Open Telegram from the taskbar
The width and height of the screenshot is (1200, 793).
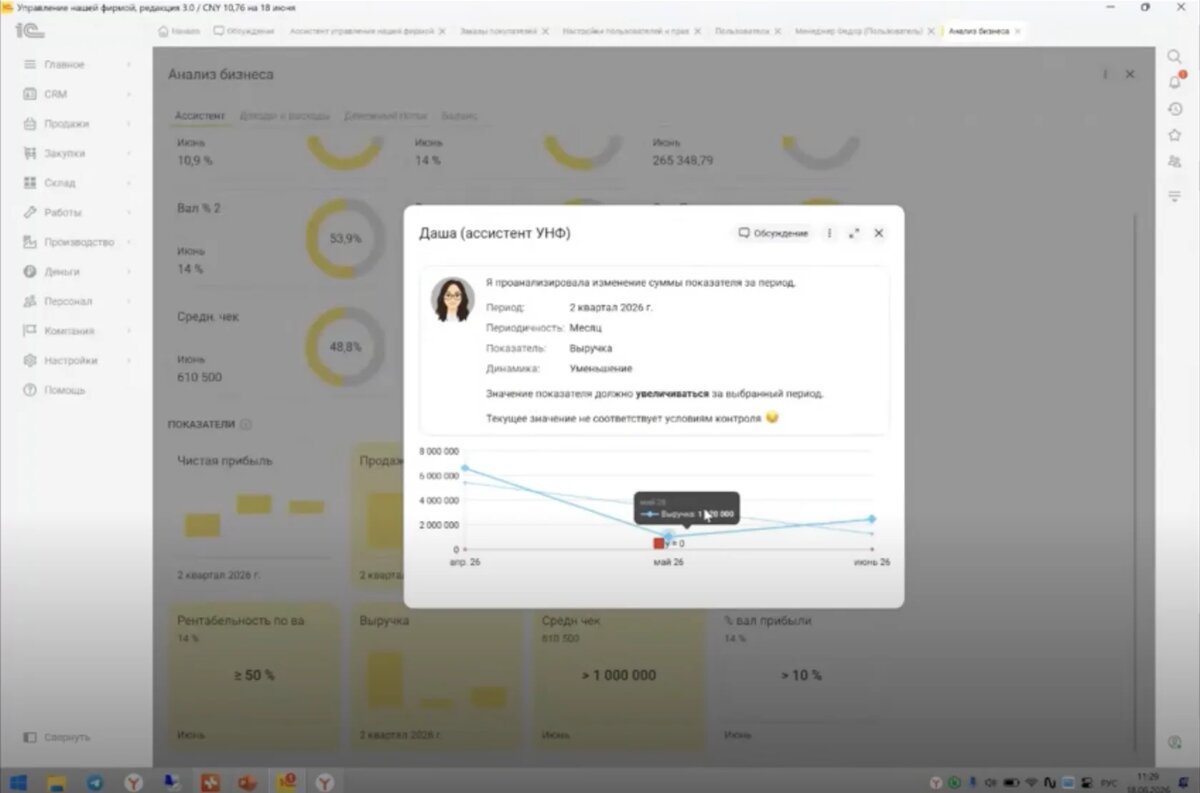(x=94, y=781)
